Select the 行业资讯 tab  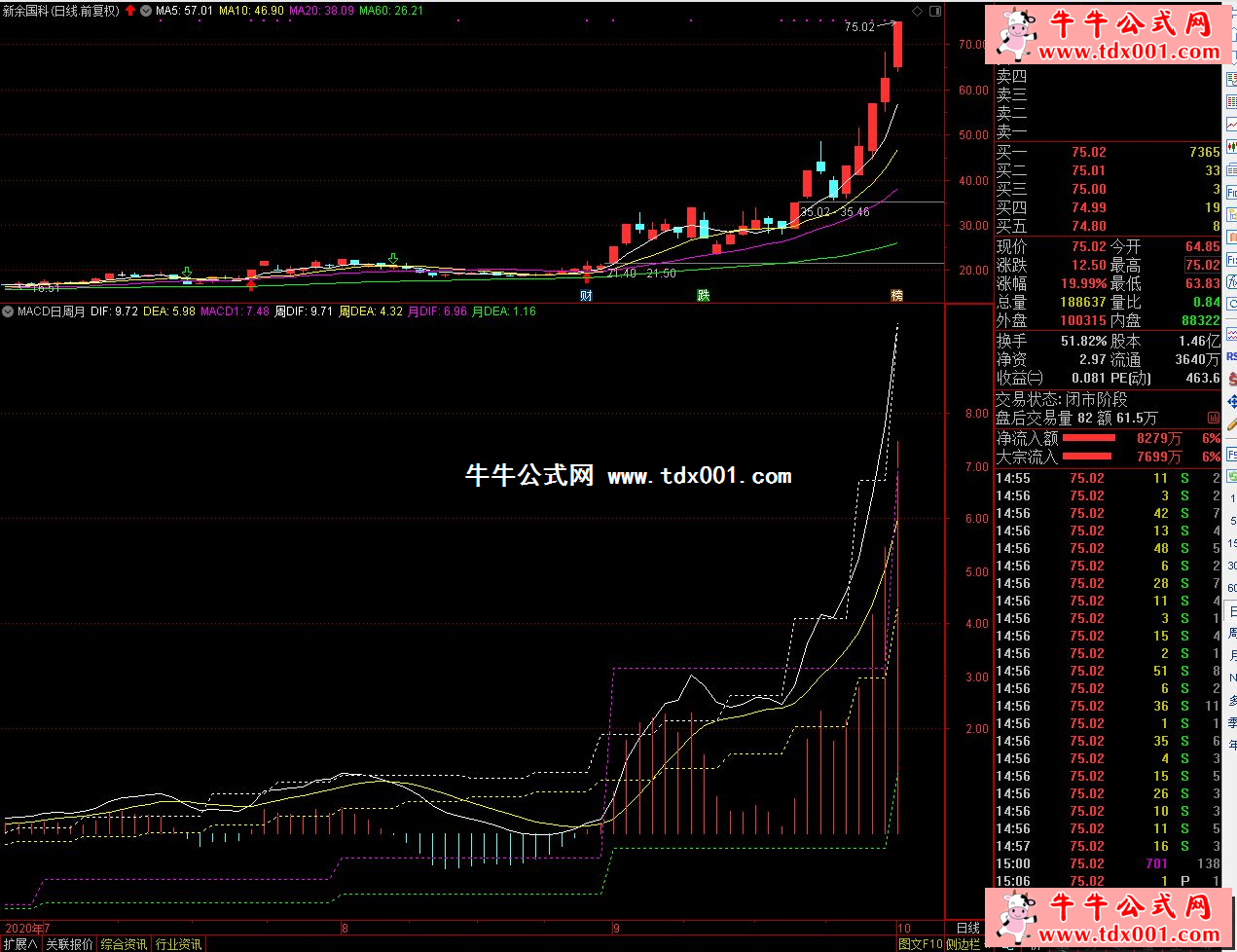178,944
